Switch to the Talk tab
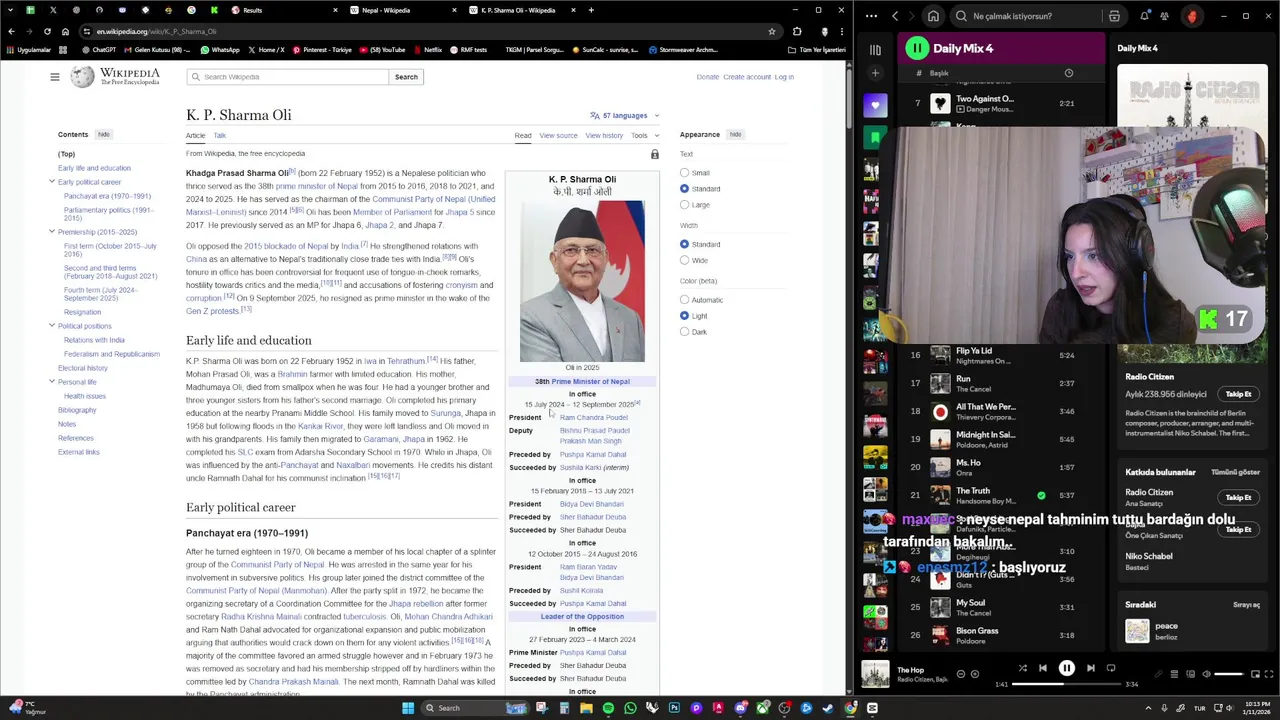The height and width of the screenshot is (720, 1280). point(219,136)
